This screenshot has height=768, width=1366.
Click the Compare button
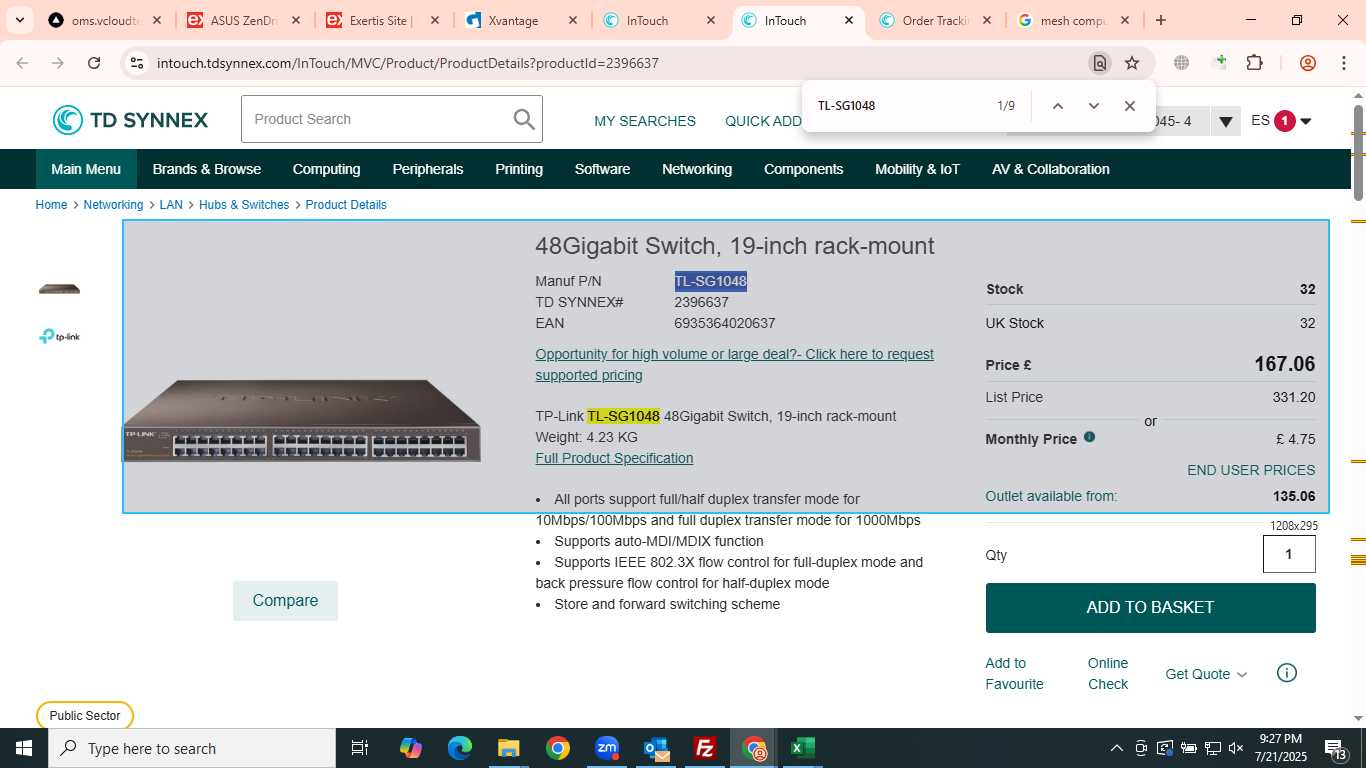pyautogui.click(x=285, y=601)
